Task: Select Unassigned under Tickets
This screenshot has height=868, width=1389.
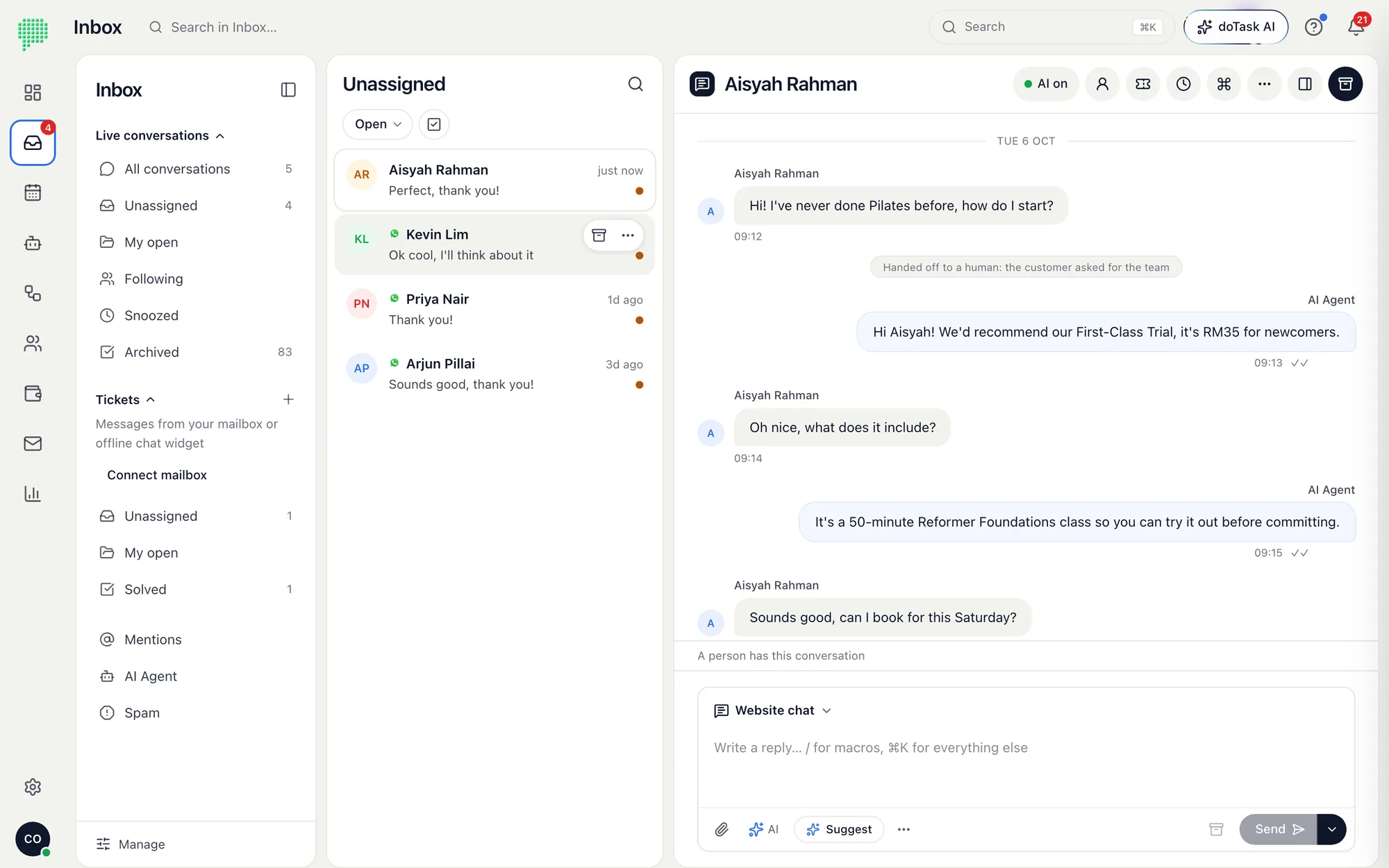Action: tap(196, 516)
